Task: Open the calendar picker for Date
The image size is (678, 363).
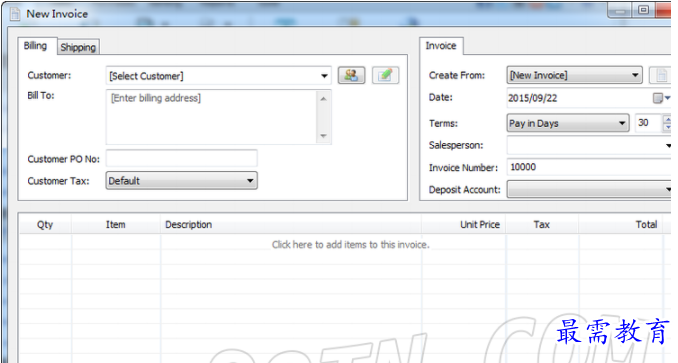Action: (x=661, y=98)
